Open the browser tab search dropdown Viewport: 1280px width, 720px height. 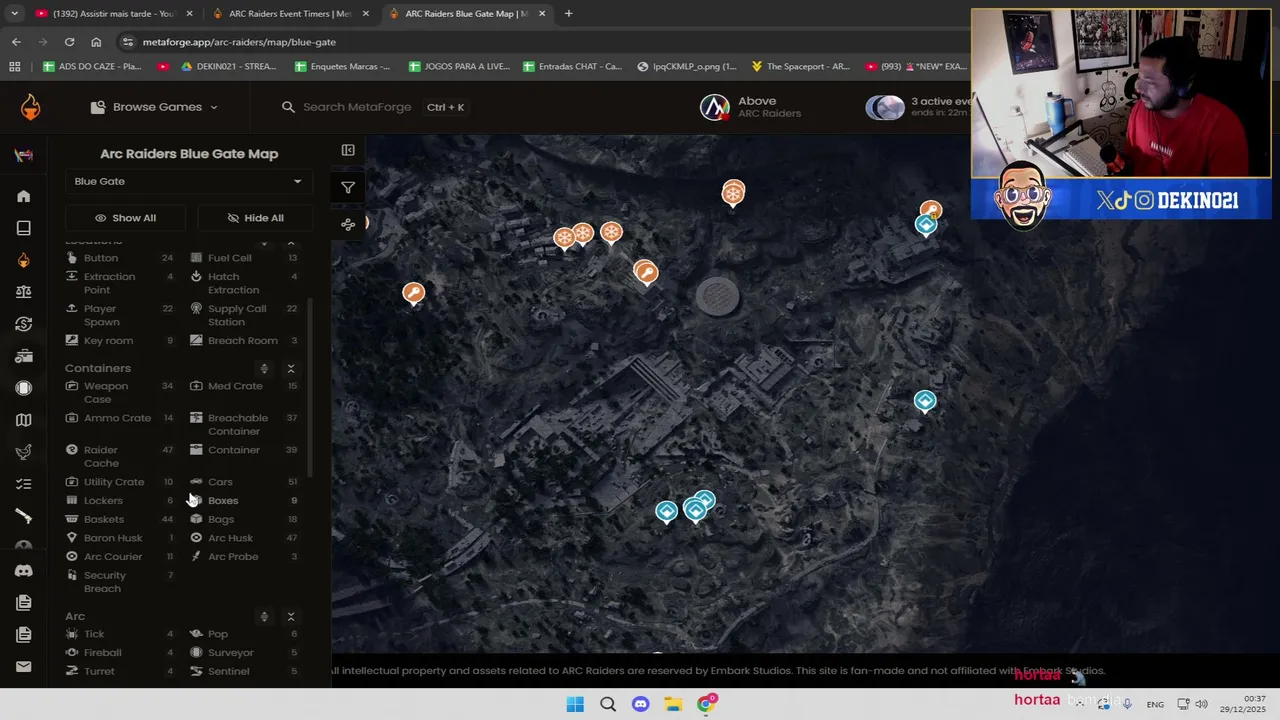(x=14, y=14)
